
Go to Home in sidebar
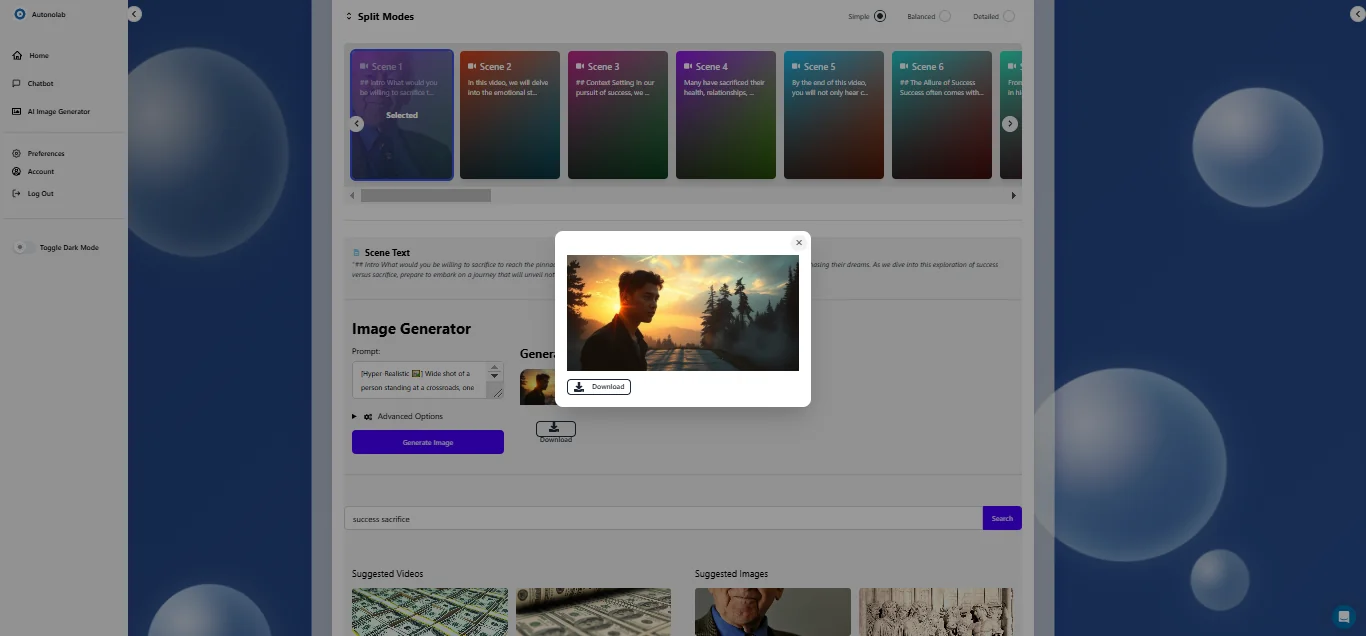38,56
